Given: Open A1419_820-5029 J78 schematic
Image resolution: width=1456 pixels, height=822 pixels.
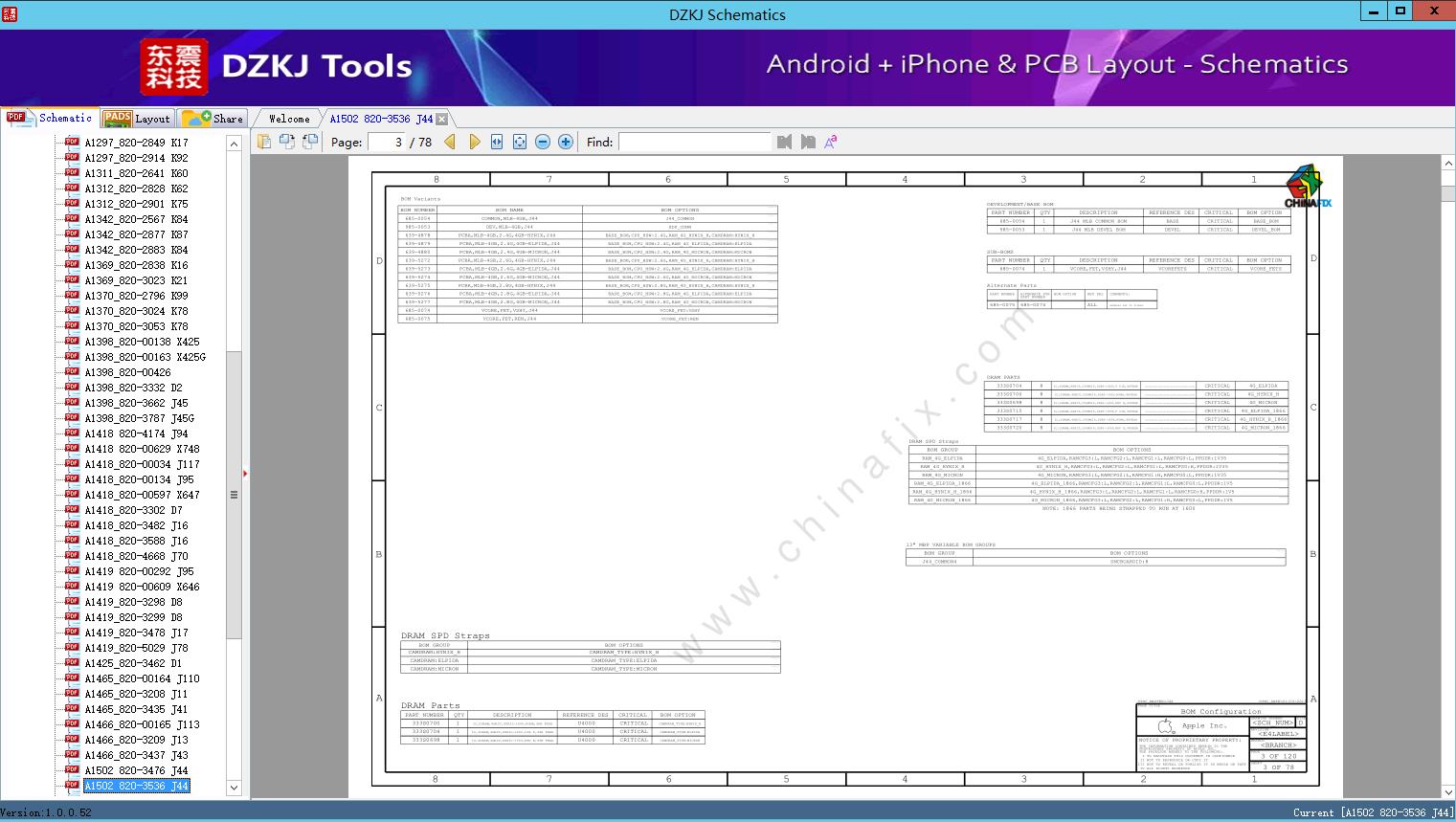Looking at the screenshot, I should (x=136, y=648).
